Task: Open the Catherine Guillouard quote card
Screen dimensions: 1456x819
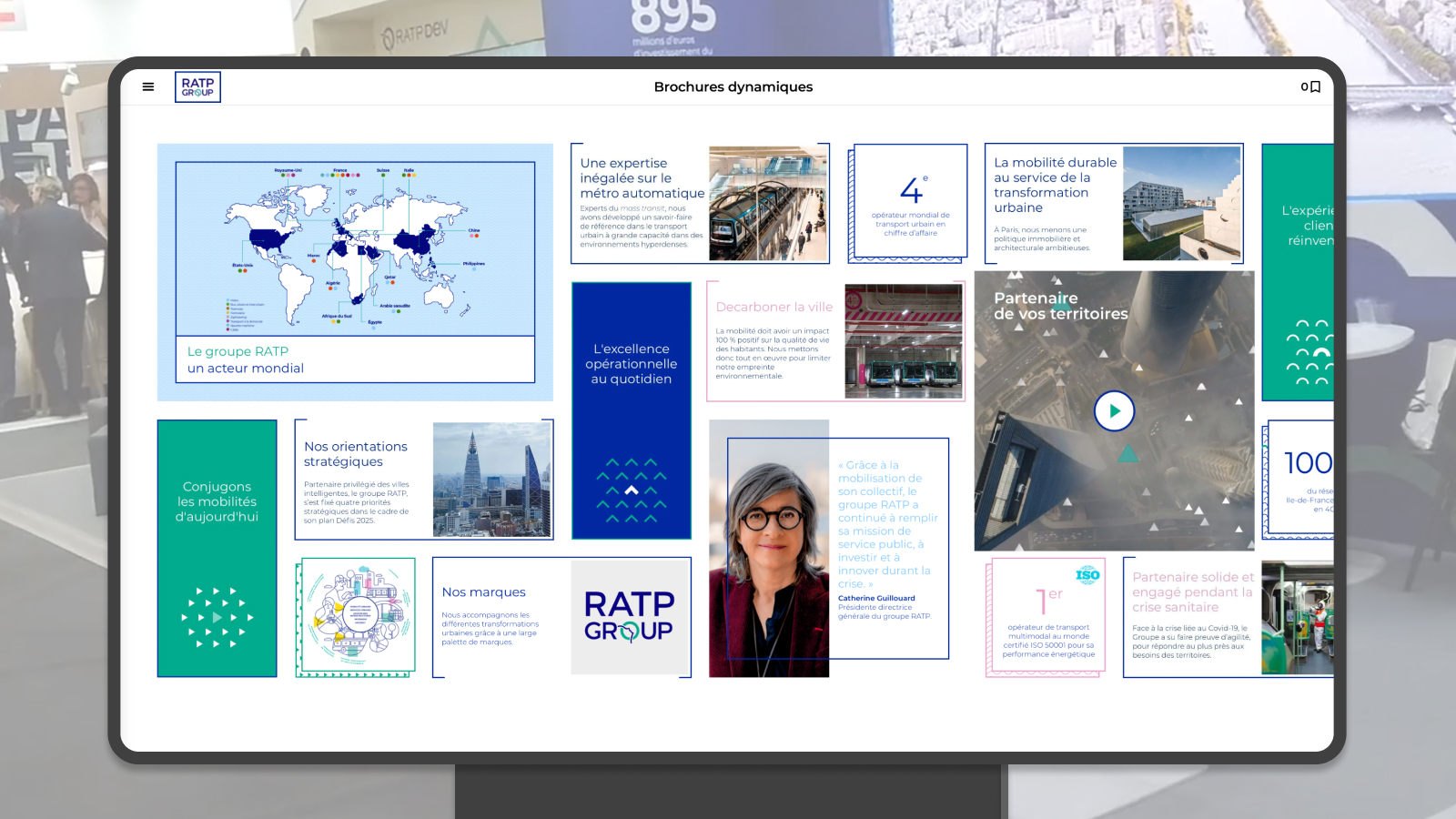Action: pos(829,549)
